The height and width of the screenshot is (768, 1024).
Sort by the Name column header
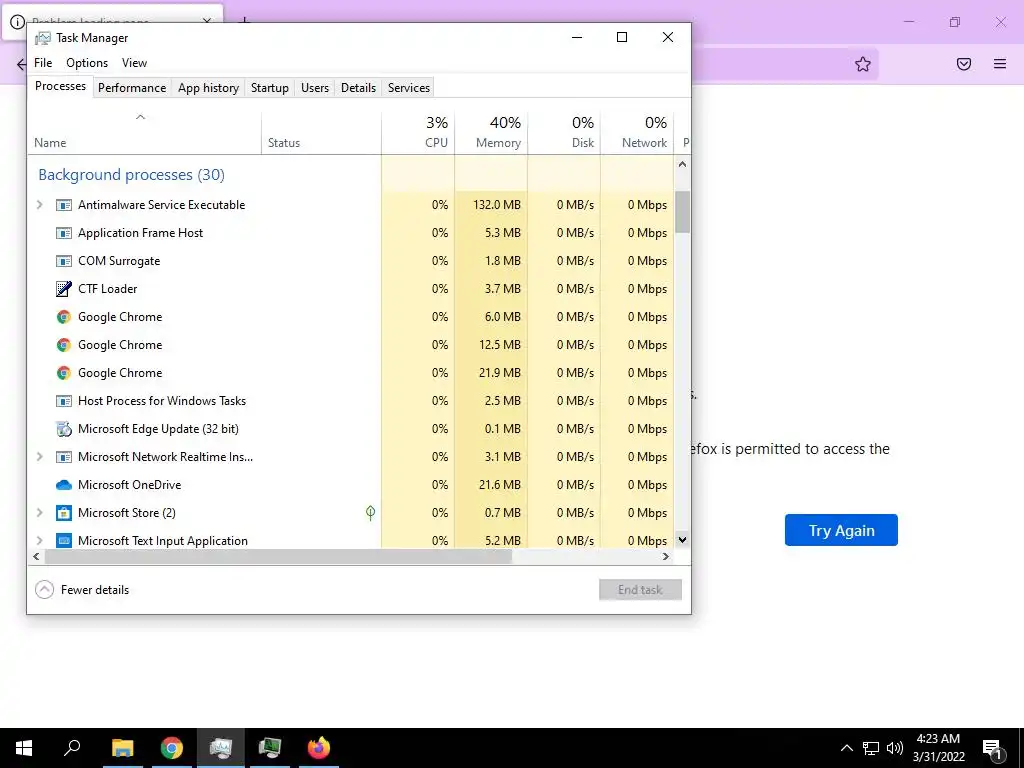click(144, 133)
